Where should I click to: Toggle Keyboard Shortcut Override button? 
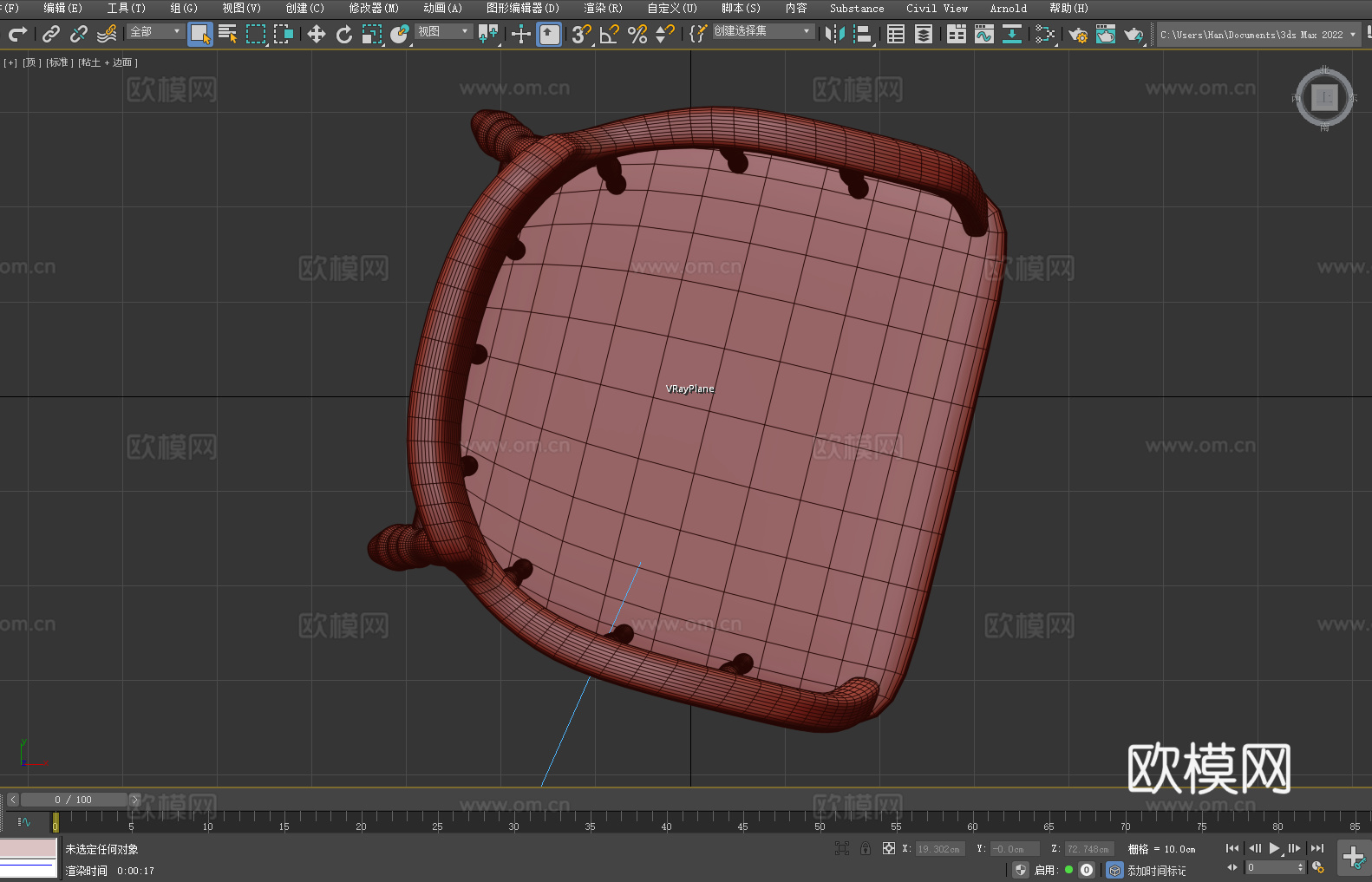[x=549, y=34]
